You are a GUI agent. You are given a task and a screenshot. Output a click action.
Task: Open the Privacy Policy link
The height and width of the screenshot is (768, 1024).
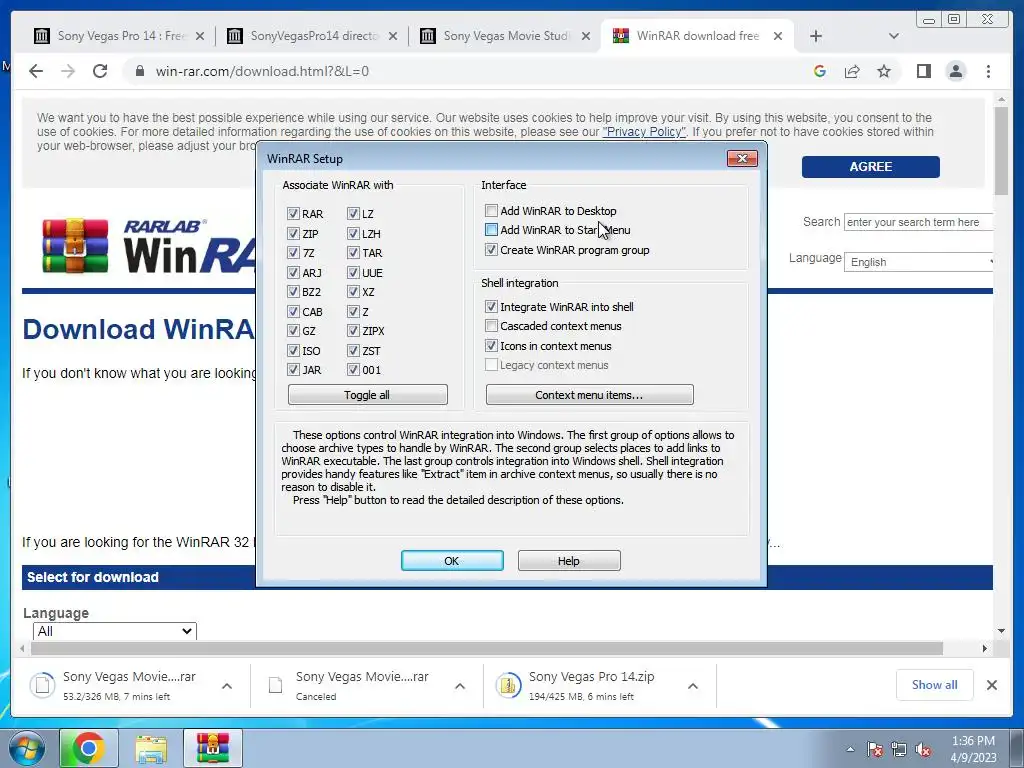(x=644, y=132)
